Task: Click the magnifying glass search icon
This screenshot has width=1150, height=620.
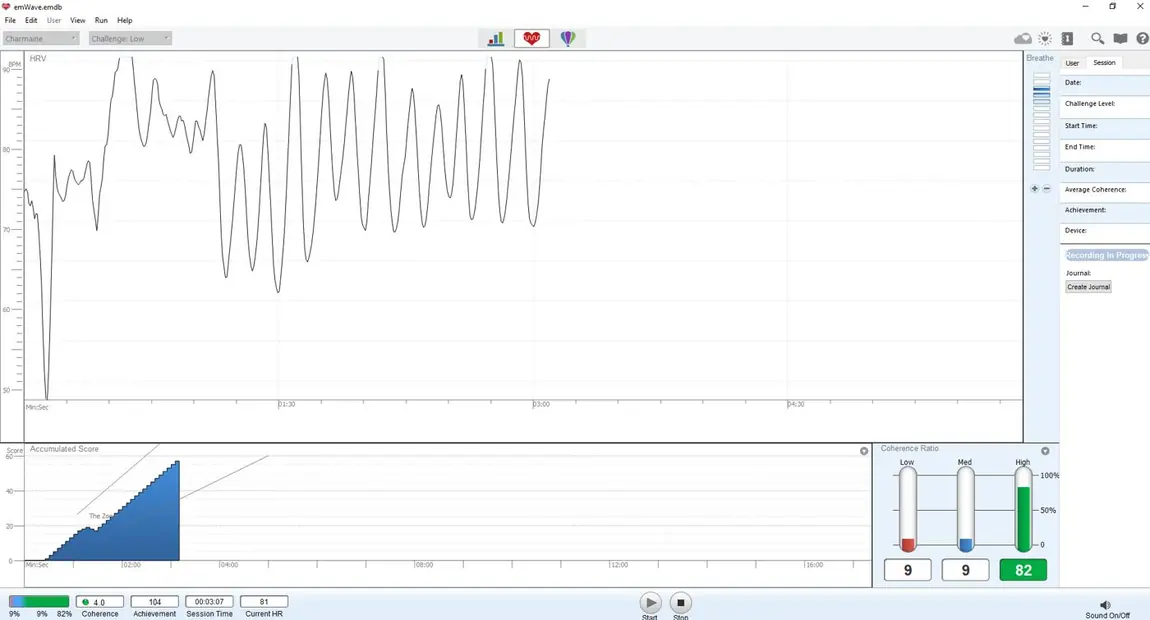Action: (x=1097, y=38)
